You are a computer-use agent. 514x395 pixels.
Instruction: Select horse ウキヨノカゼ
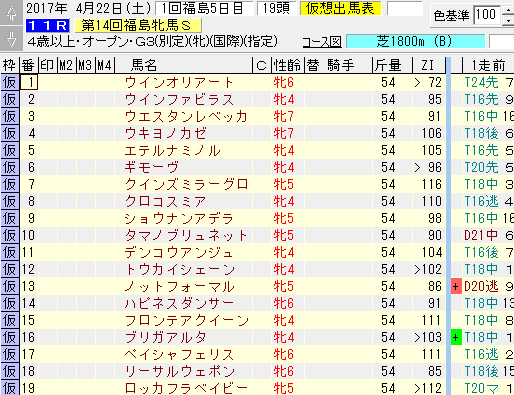[165, 133]
